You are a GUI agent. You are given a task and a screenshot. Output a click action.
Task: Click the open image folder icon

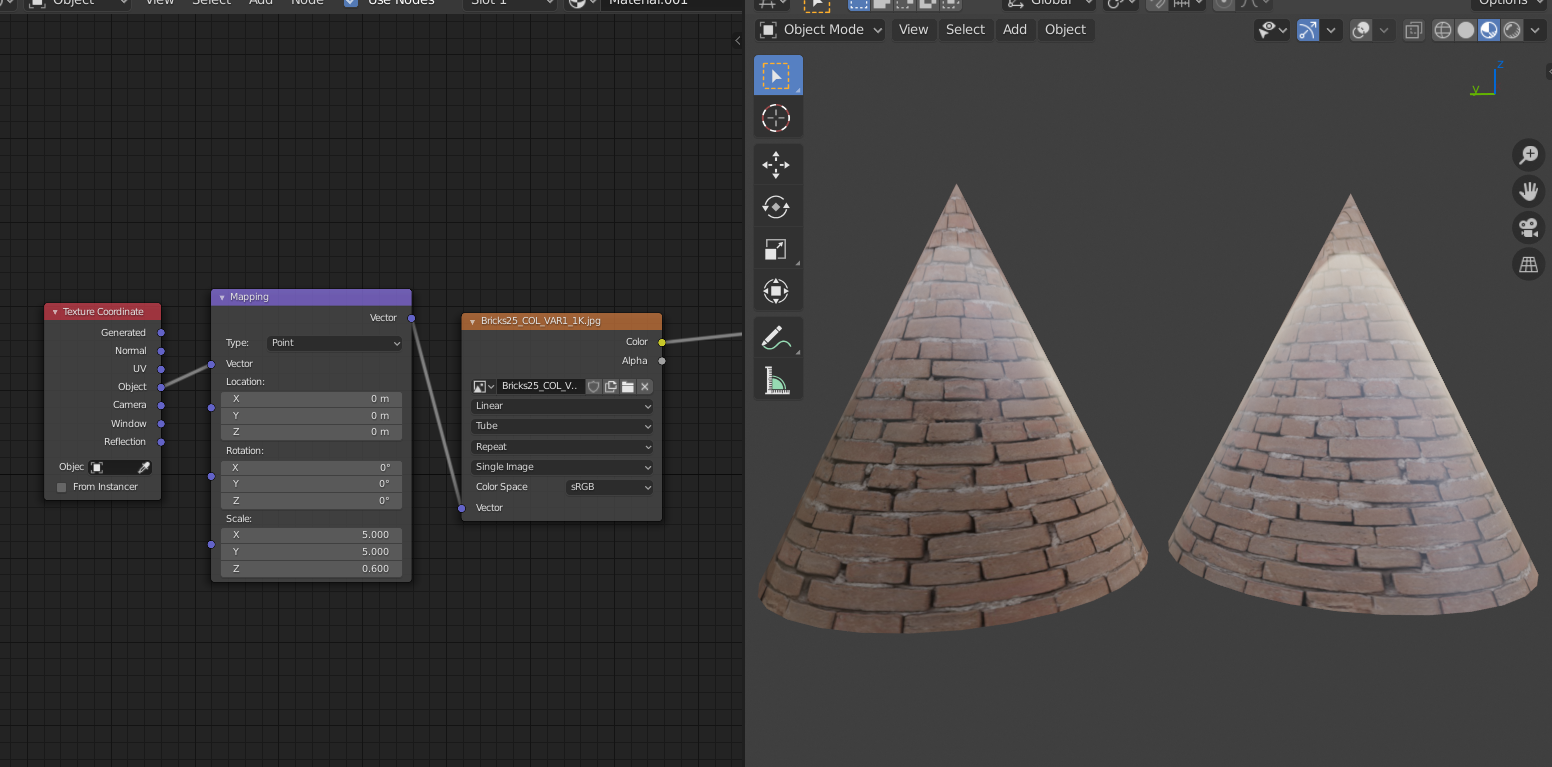click(x=628, y=386)
